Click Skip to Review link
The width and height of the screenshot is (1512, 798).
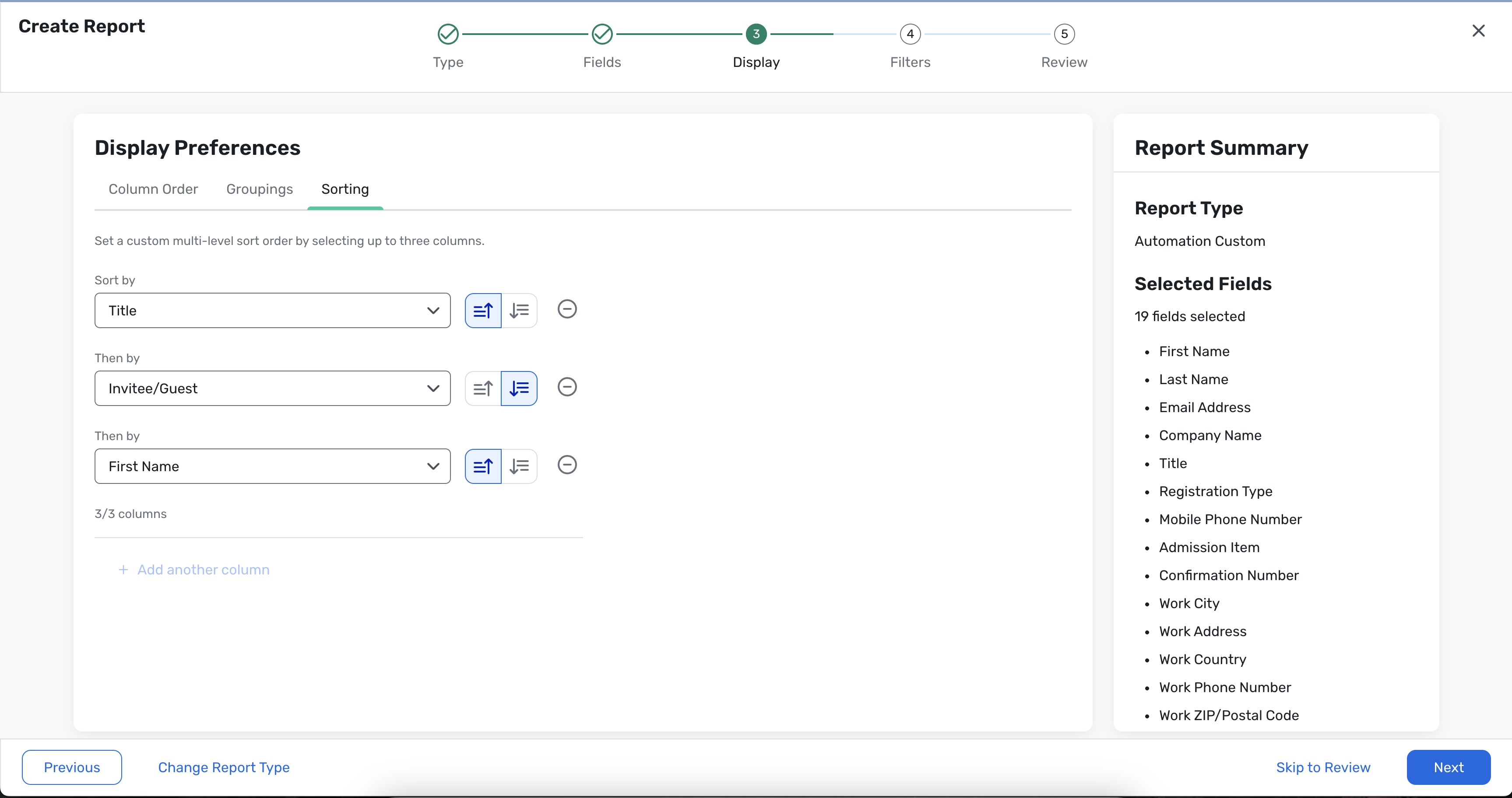tap(1323, 767)
